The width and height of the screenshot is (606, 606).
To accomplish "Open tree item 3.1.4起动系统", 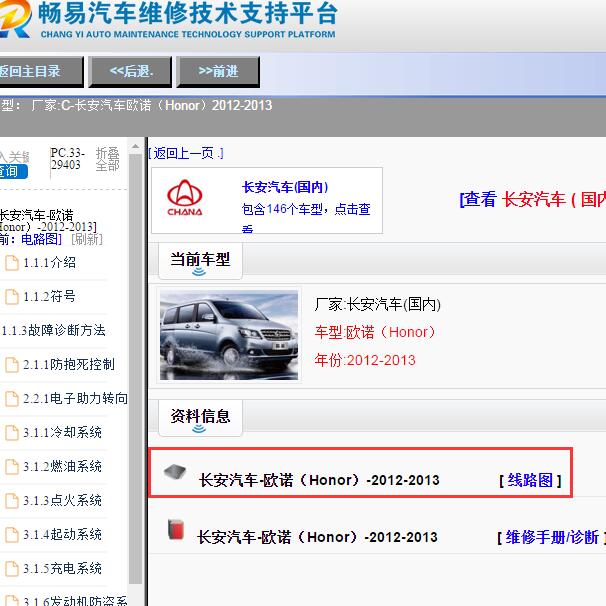I will click(x=63, y=535).
